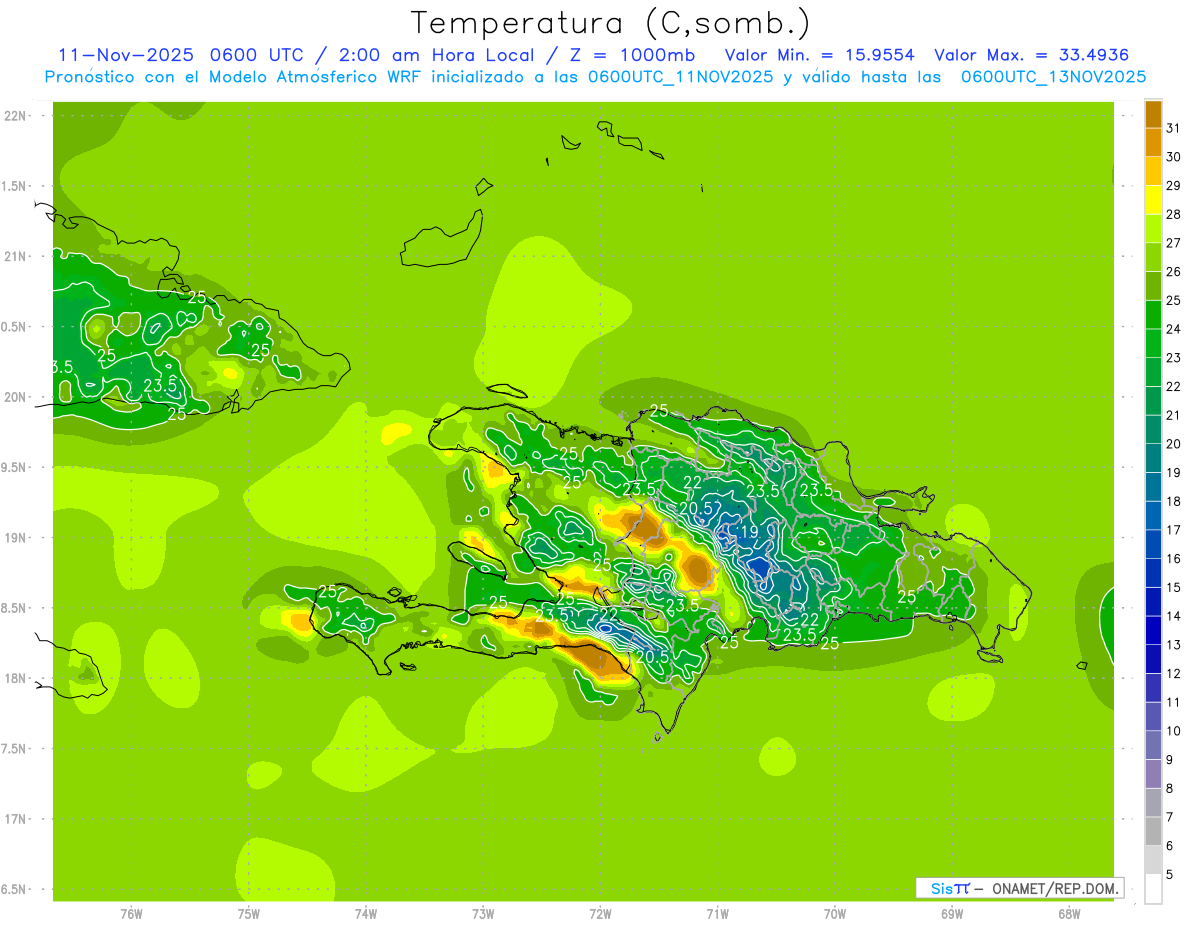Click the "SisTT" logo text
Screen dimensions: 1200x927
pos(950,888)
